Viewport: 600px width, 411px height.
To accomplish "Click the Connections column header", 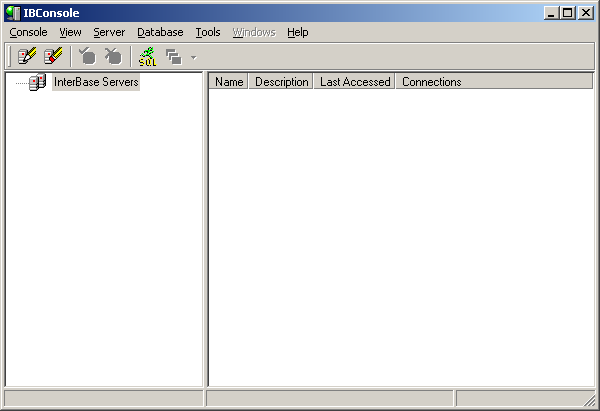I will click(x=494, y=82).
